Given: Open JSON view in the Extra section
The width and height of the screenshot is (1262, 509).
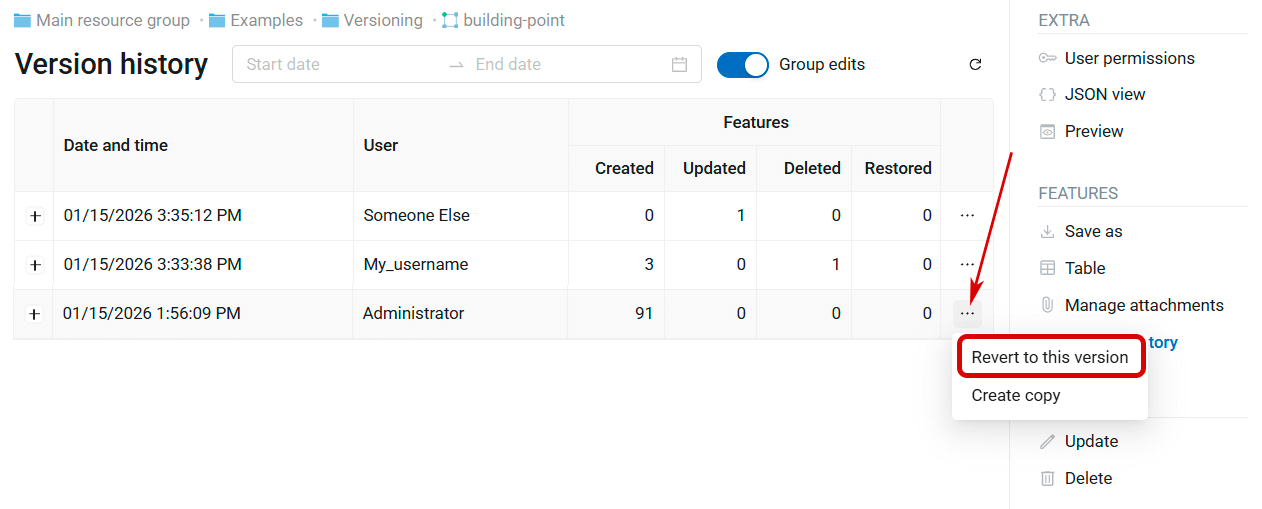Looking at the screenshot, I should [x=1104, y=94].
